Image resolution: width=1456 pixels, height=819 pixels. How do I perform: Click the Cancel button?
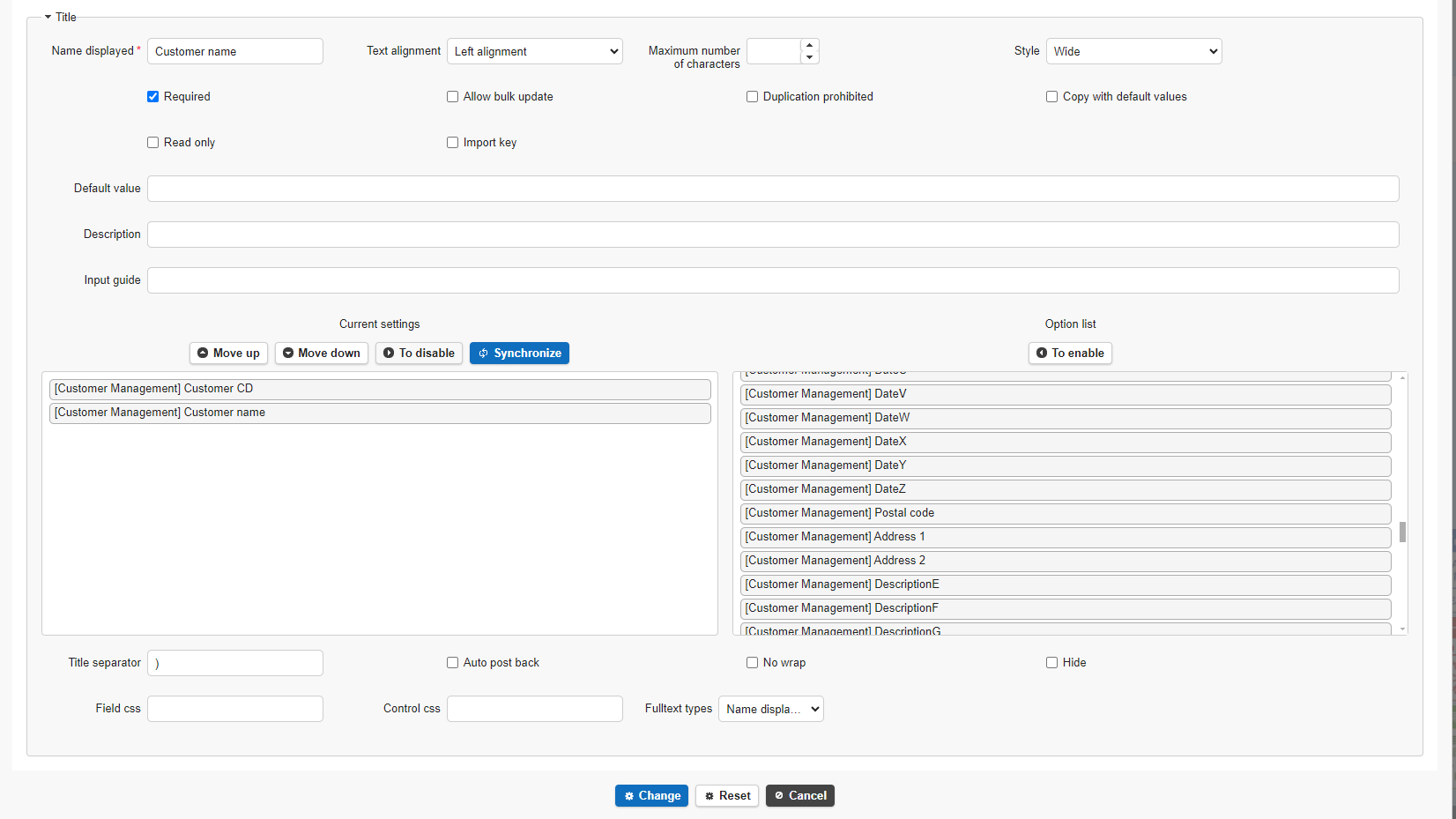pos(800,795)
